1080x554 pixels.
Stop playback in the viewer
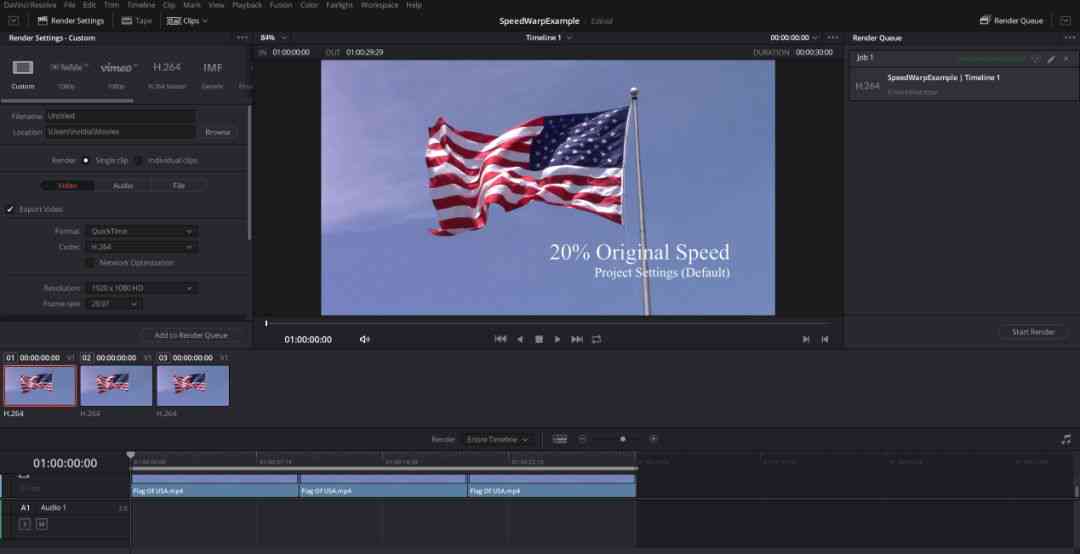(539, 339)
